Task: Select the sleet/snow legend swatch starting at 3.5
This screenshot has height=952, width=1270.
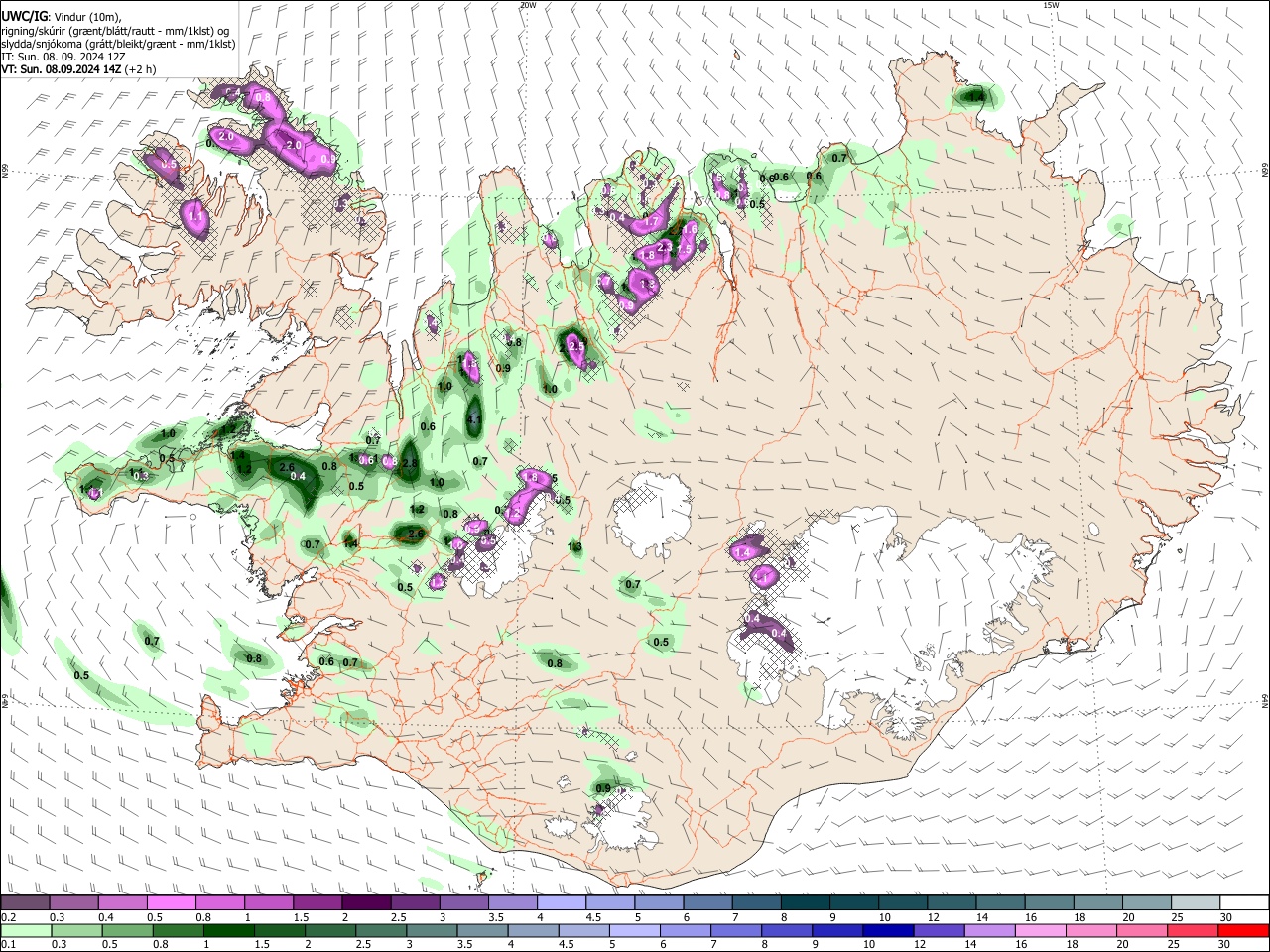Action: (x=512, y=903)
